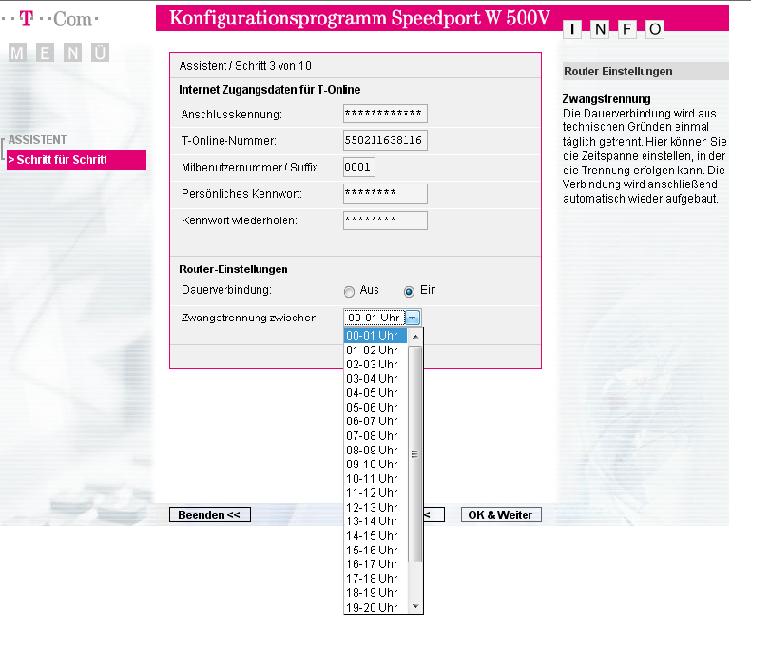Focus the Kennwort wiederholen field
Viewport: 760px width, 653px height.
(385, 221)
